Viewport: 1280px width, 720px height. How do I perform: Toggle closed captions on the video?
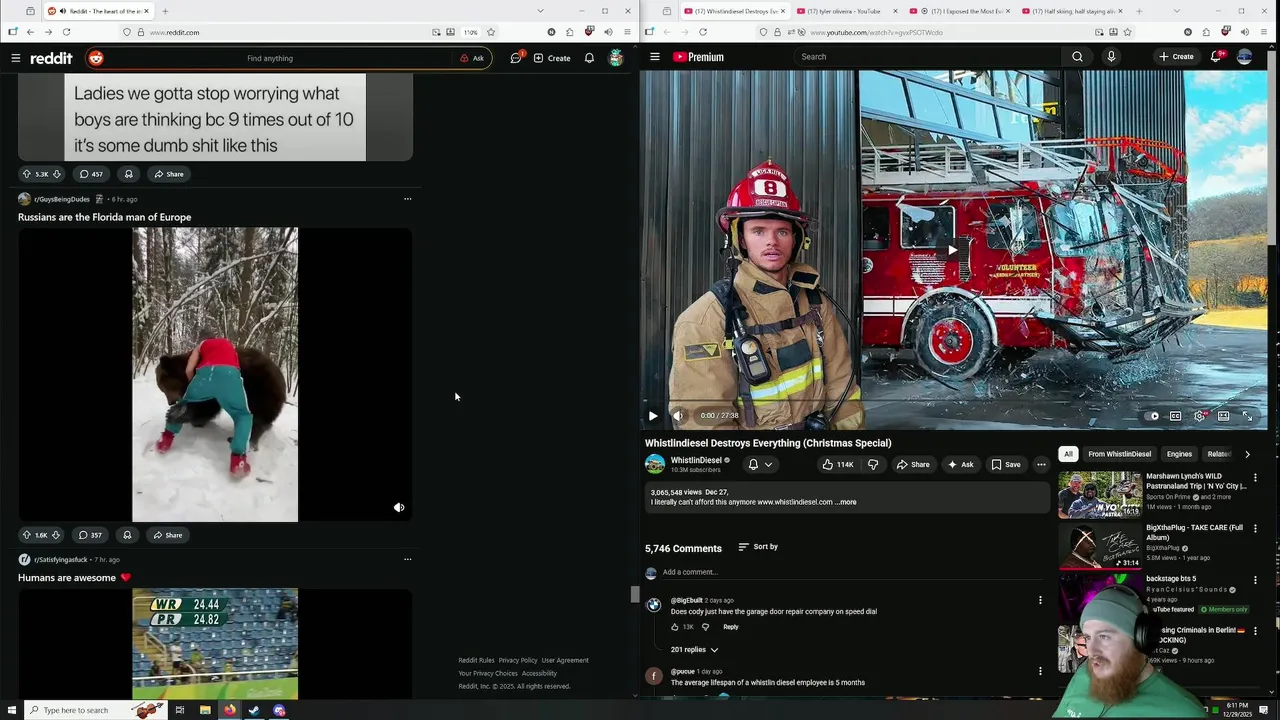[1176, 416]
